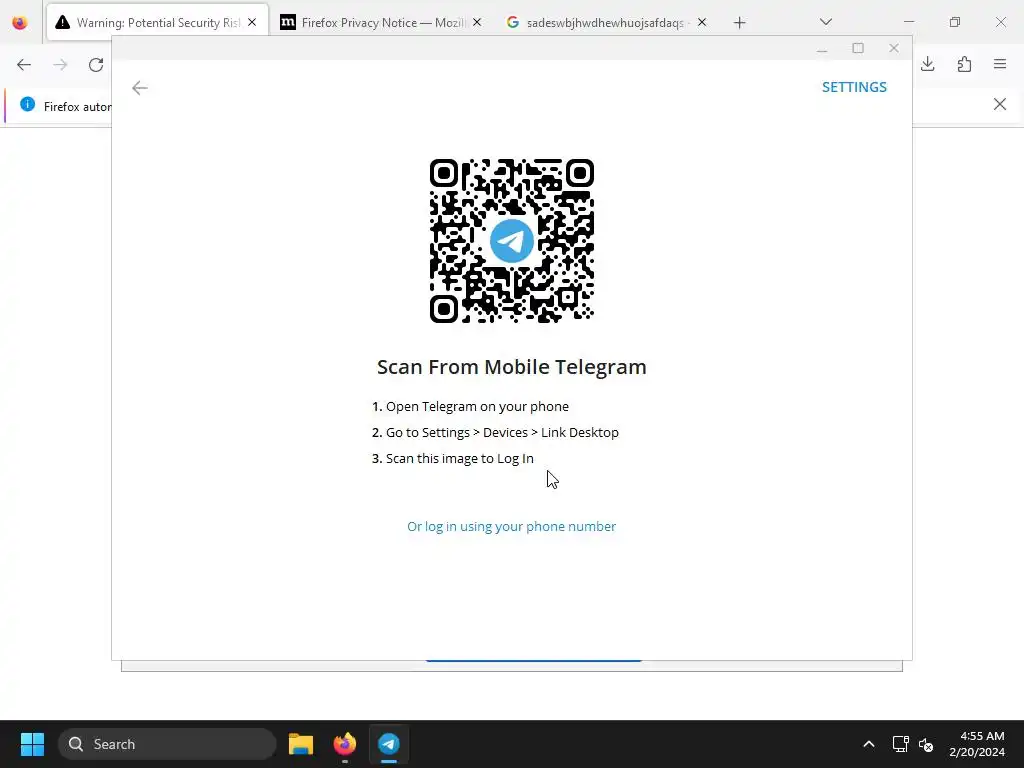Click the Firefox View icon
The height and width of the screenshot is (768, 1024).
coord(20,23)
